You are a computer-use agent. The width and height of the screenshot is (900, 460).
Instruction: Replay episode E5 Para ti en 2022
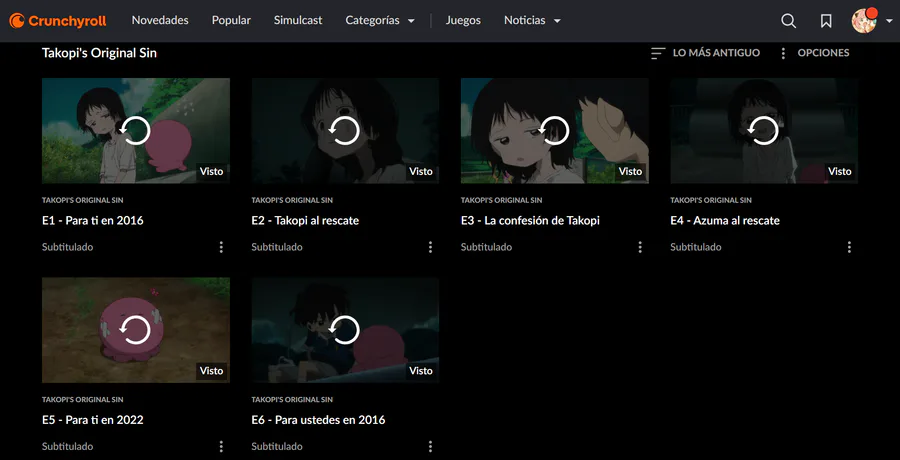(x=135, y=330)
